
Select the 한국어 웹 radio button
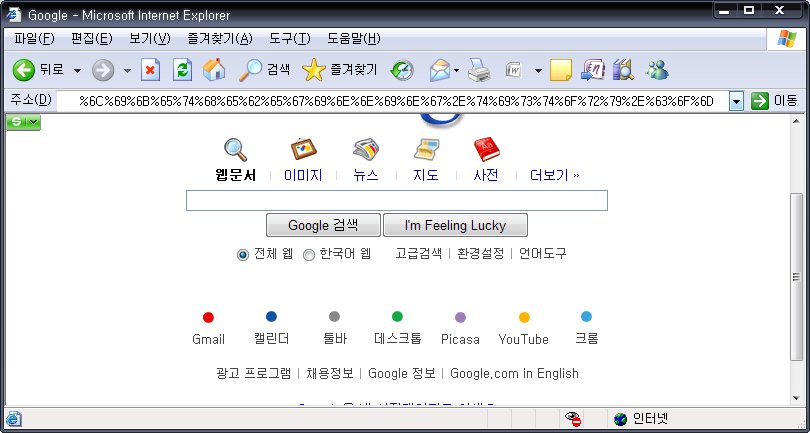point(308,255)
